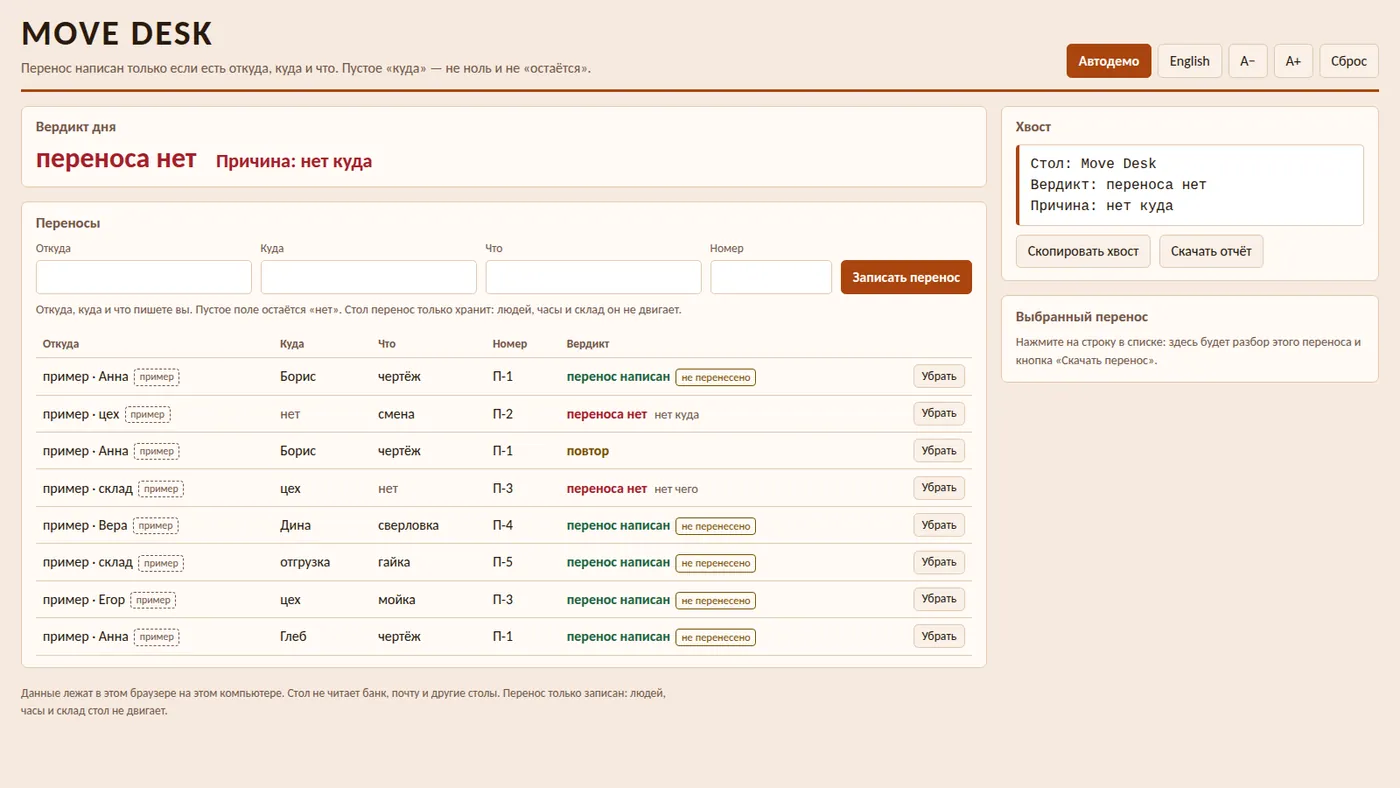The width and height of the screenshot is (1400, 788).
Task: Click the 'мойка' cell
Action: tap(397, 600)
